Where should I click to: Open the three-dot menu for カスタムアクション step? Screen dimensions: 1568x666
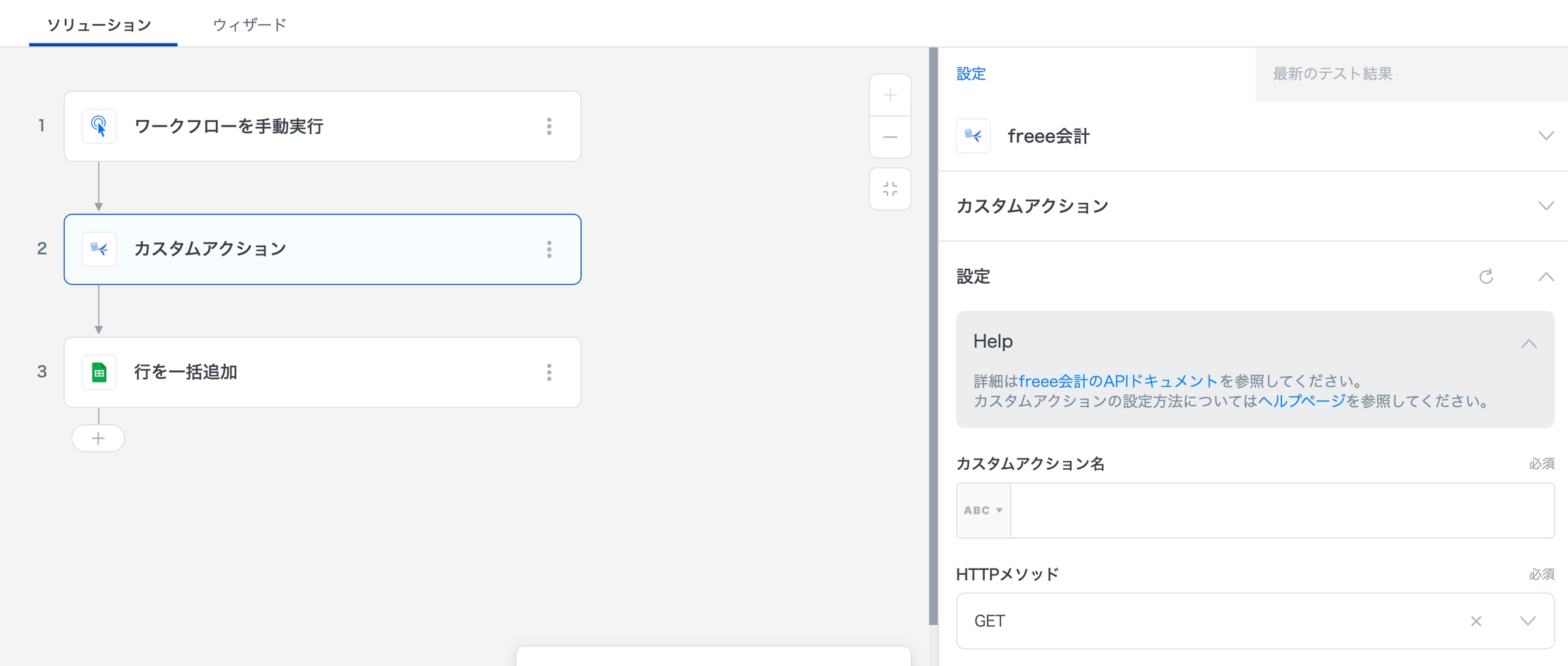[x=549, y=249]
